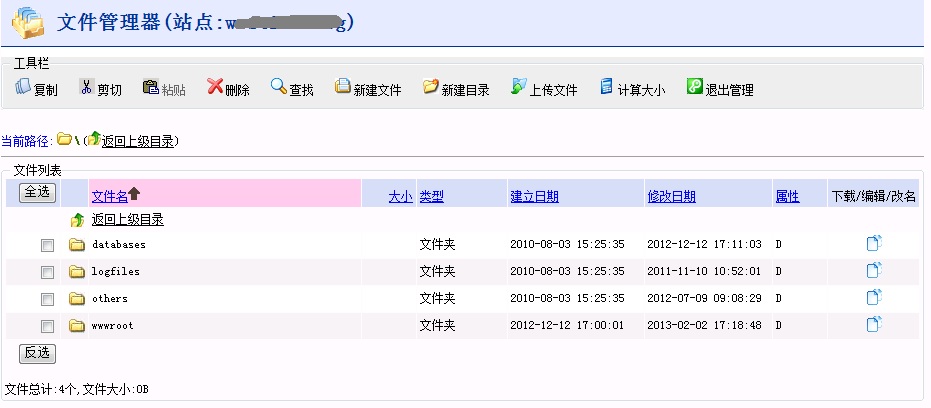Image resolution: width=931 pixels, height=408 pixels.
Task: Select the logfiles folder checkbox
Action: tap(47, 272)
